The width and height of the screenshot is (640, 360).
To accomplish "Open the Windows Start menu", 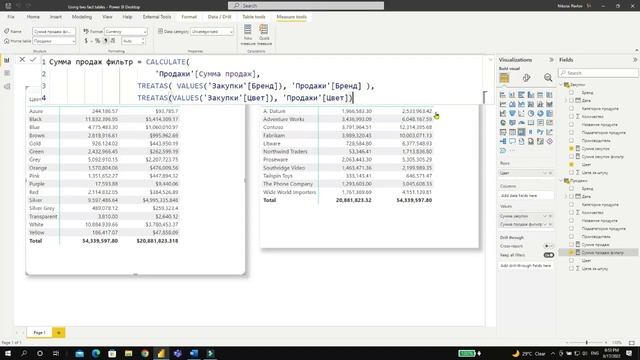I will (x=8, y=353).
